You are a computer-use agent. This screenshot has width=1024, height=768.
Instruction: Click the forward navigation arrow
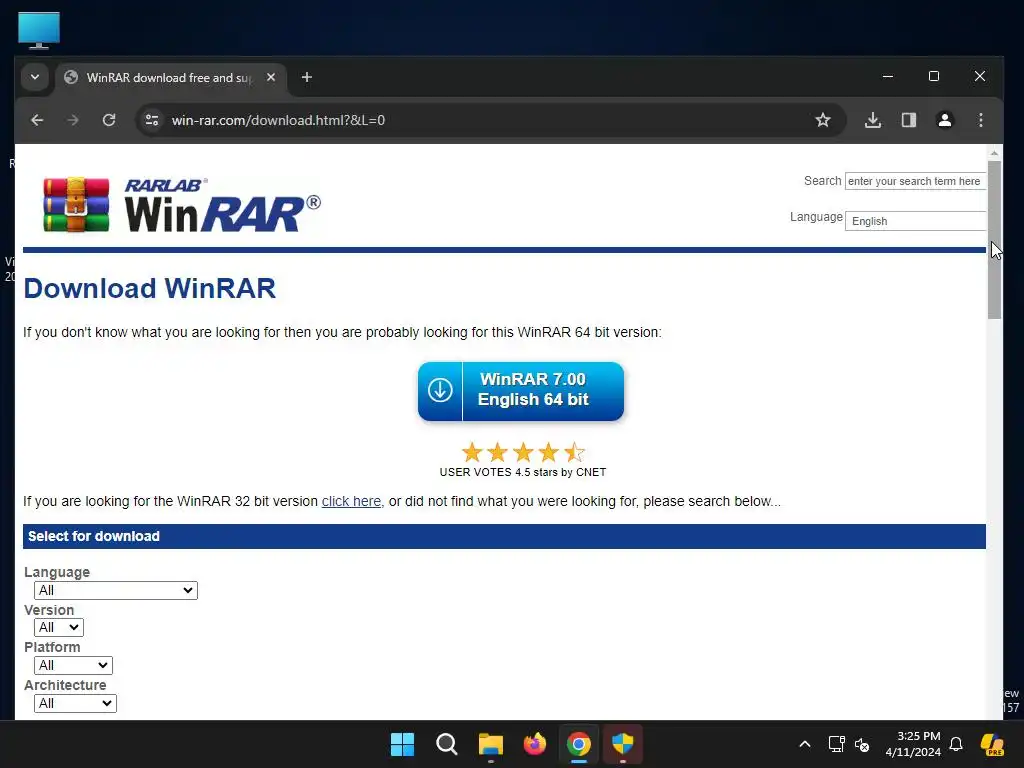point(73,120)
